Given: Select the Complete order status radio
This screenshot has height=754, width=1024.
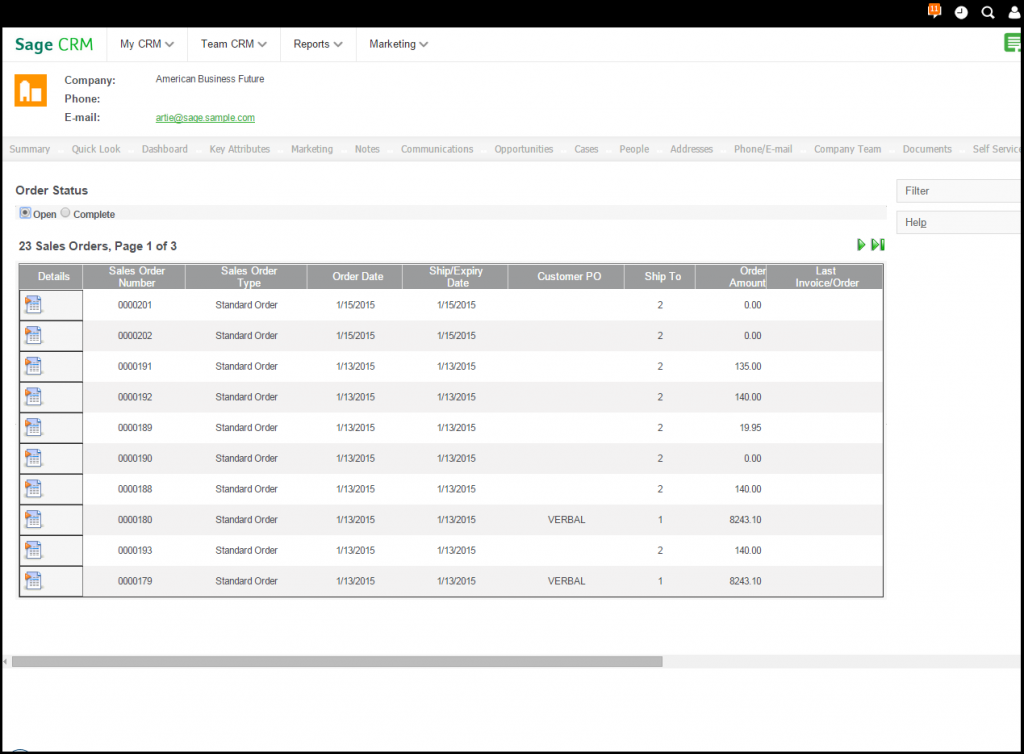Looking at the screenshot, I should coord(66,213).
